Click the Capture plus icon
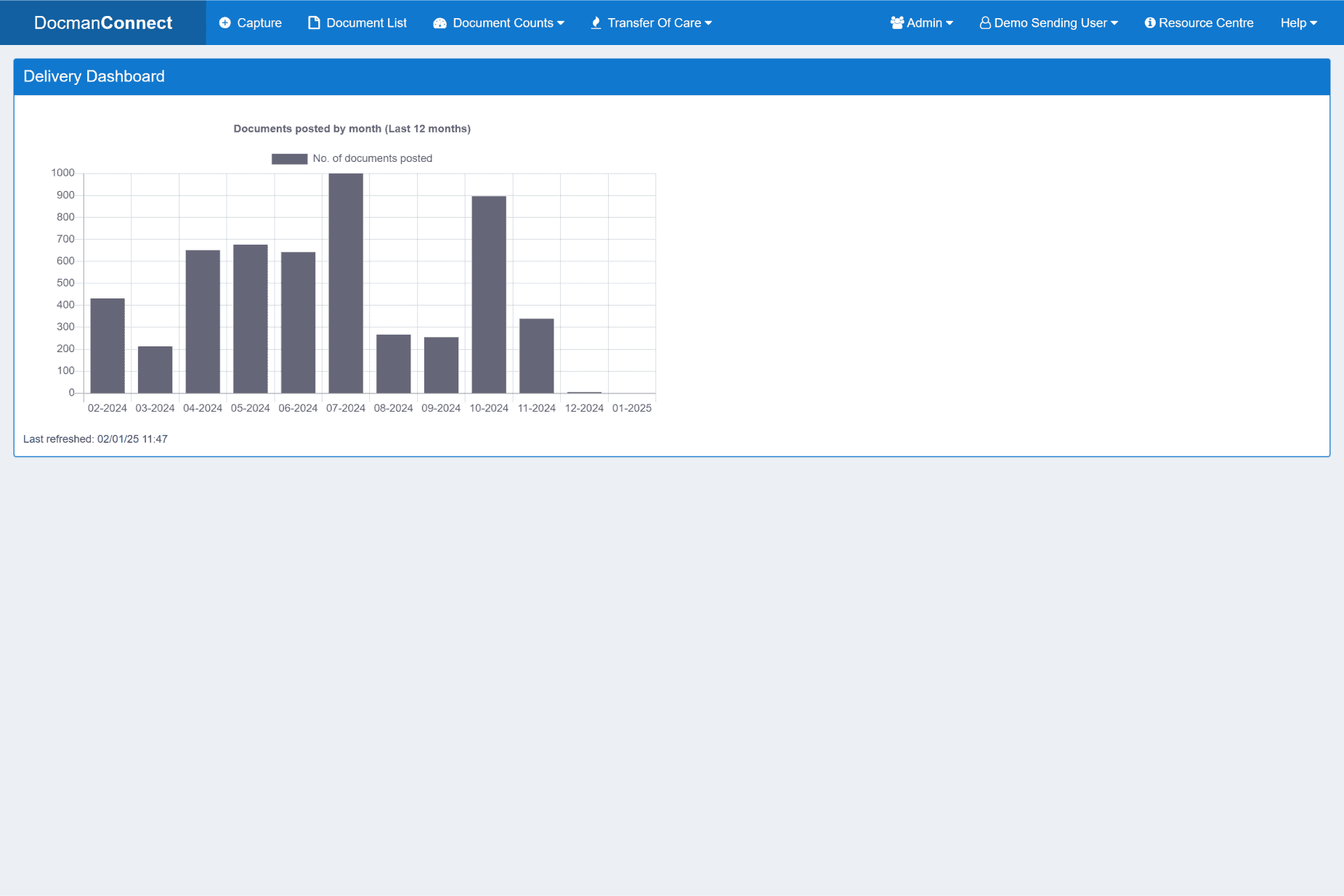 (225, 23)
